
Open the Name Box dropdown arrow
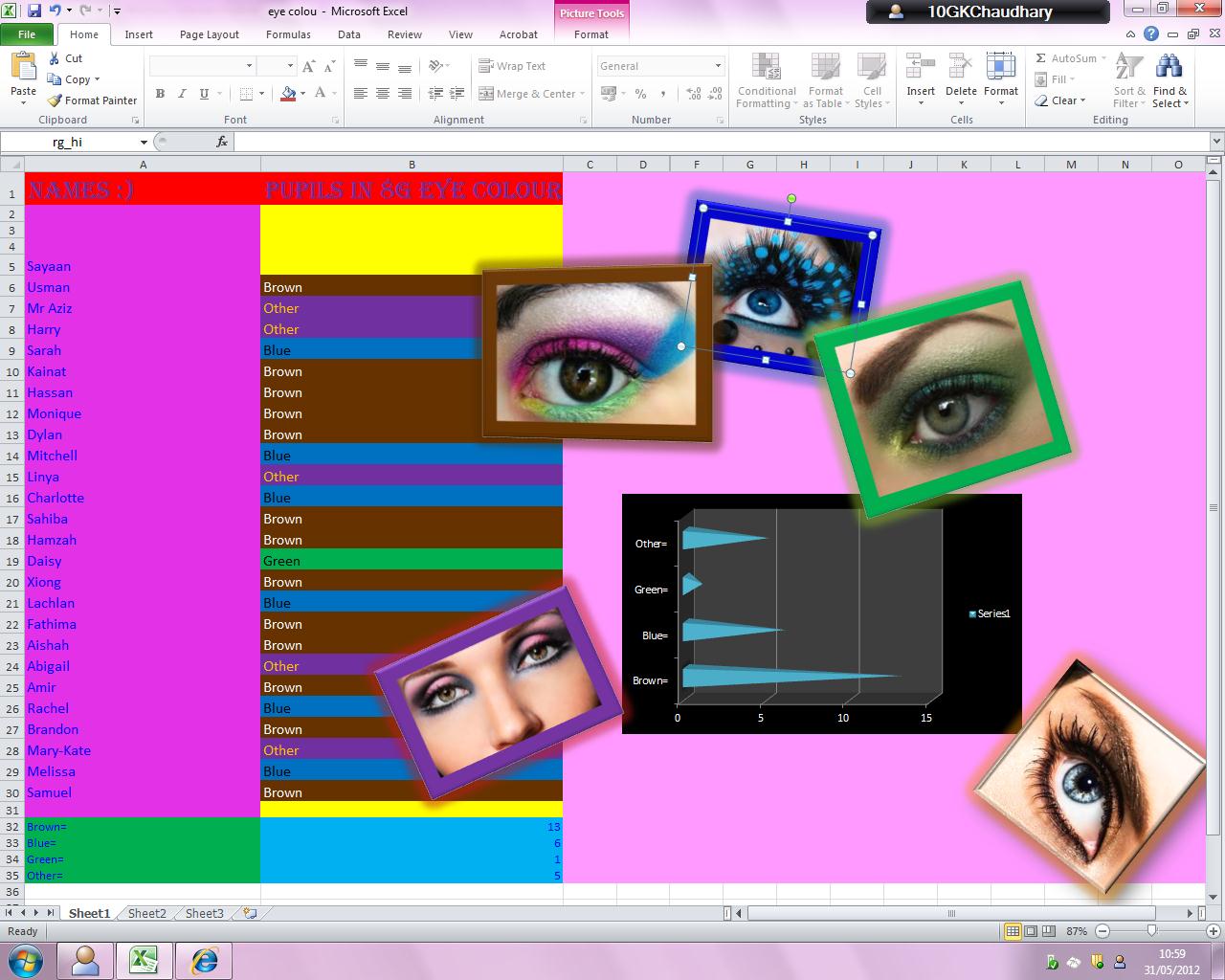click(144, 142)
